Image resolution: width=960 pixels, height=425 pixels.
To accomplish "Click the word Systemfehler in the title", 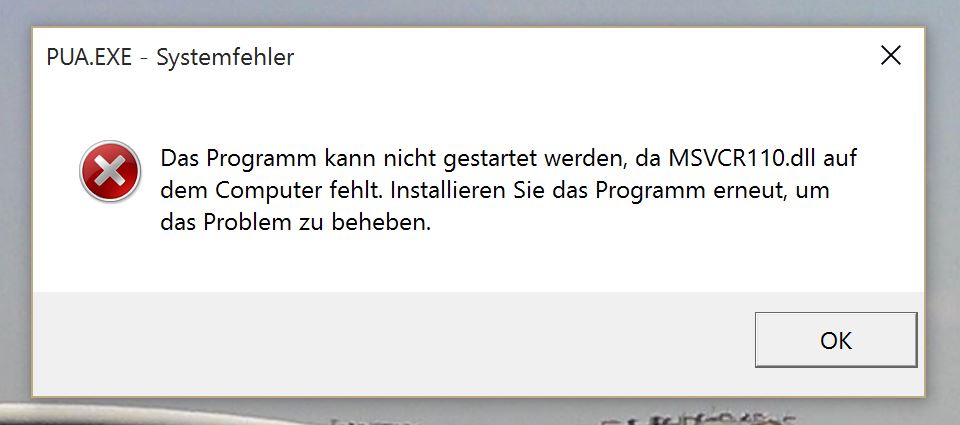I will [x=225, y=58].
